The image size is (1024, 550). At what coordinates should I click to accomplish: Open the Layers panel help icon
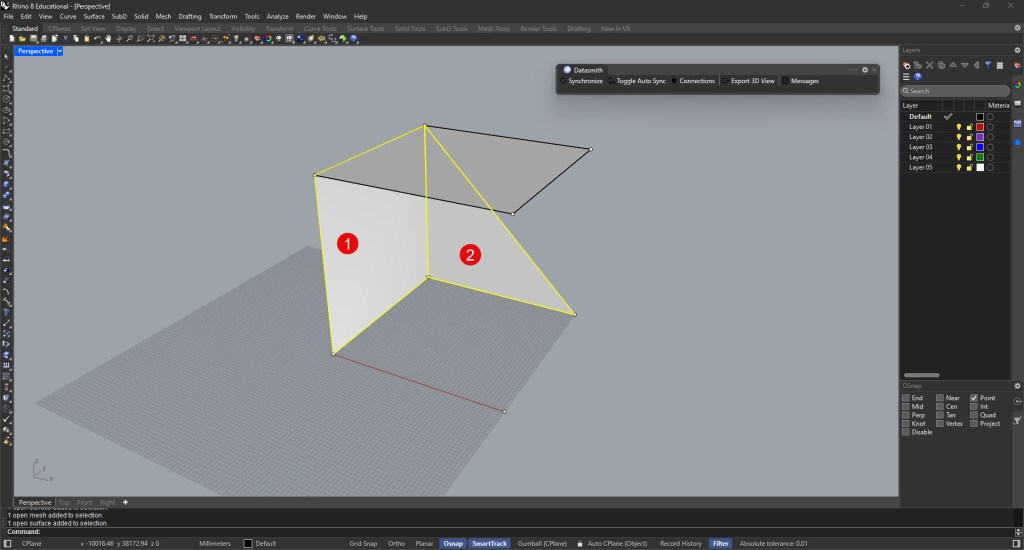(x=918, y=76)
